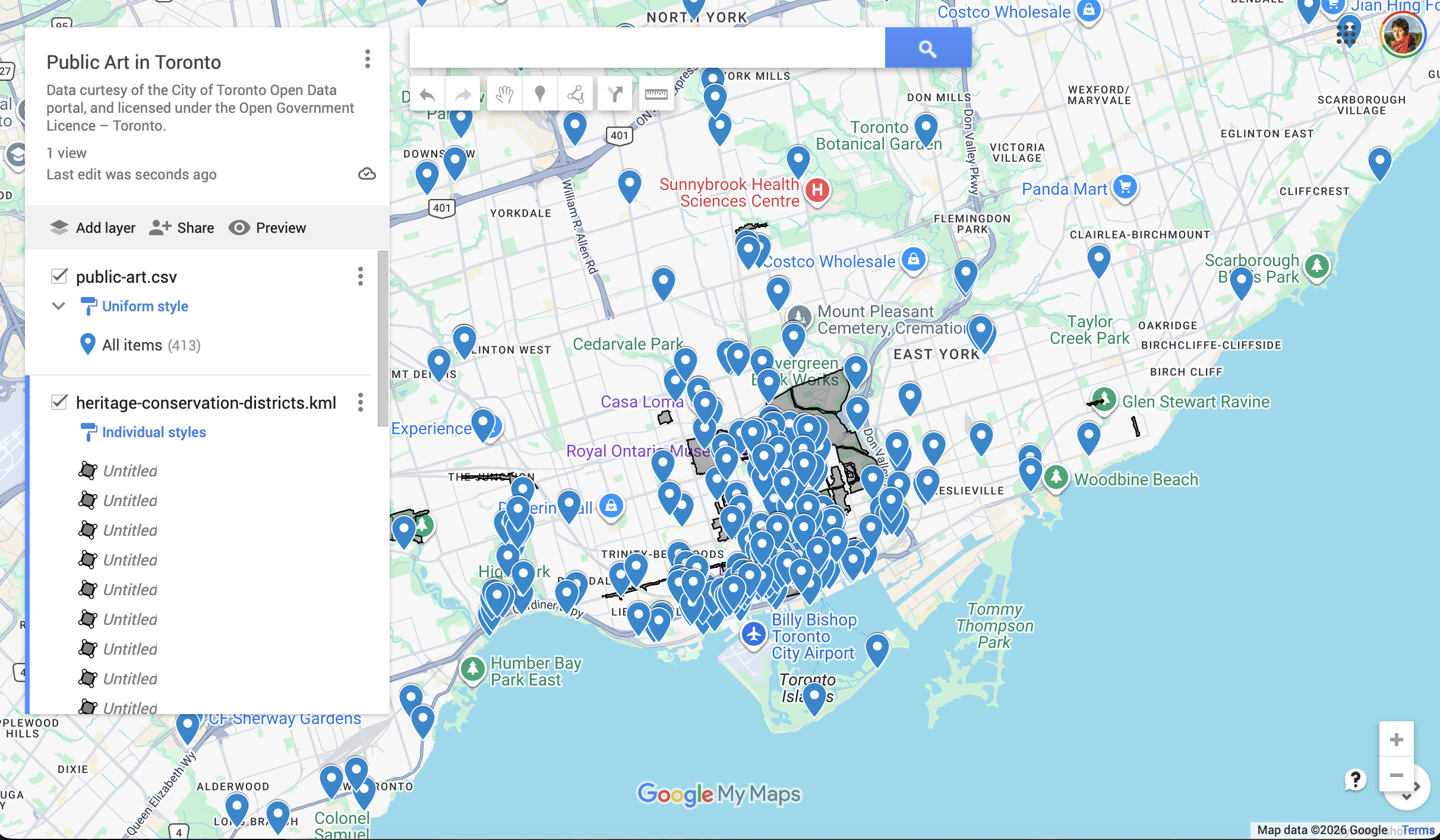Open public-art.csv layer options menu

pos(361,276)
